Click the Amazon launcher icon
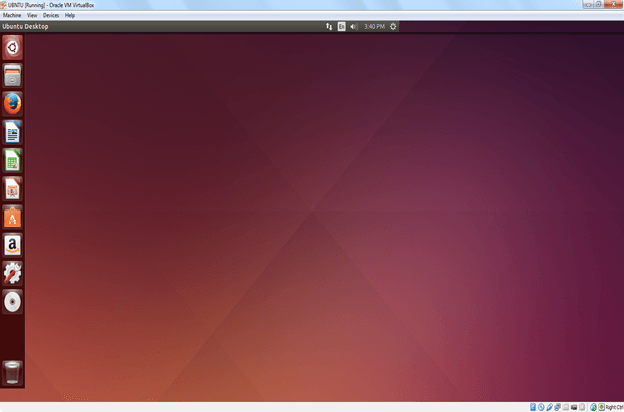The height and width of the screenshot is (412, 624). click(x=12, y=245)
